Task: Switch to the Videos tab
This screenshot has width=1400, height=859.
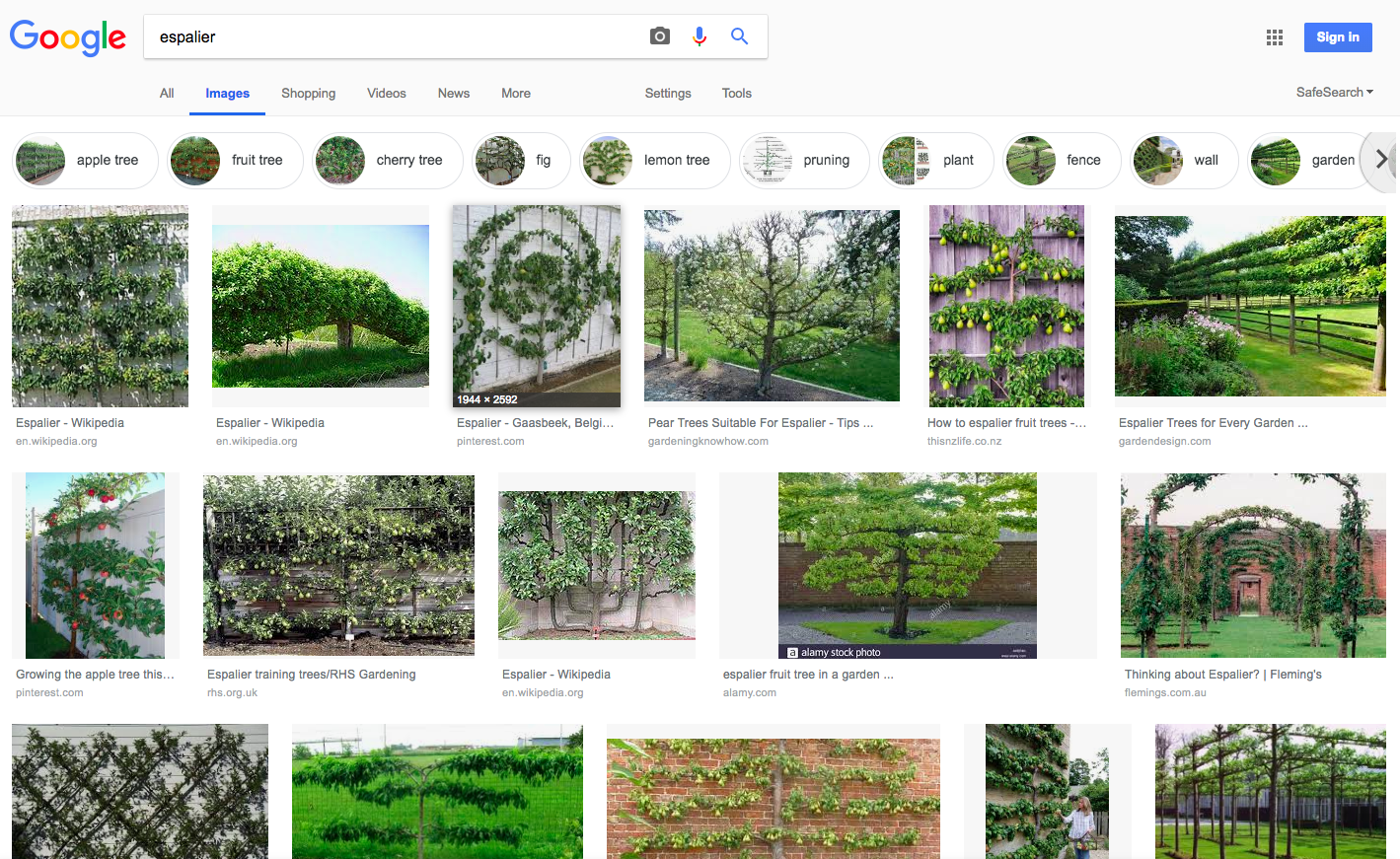Action: 386,94
